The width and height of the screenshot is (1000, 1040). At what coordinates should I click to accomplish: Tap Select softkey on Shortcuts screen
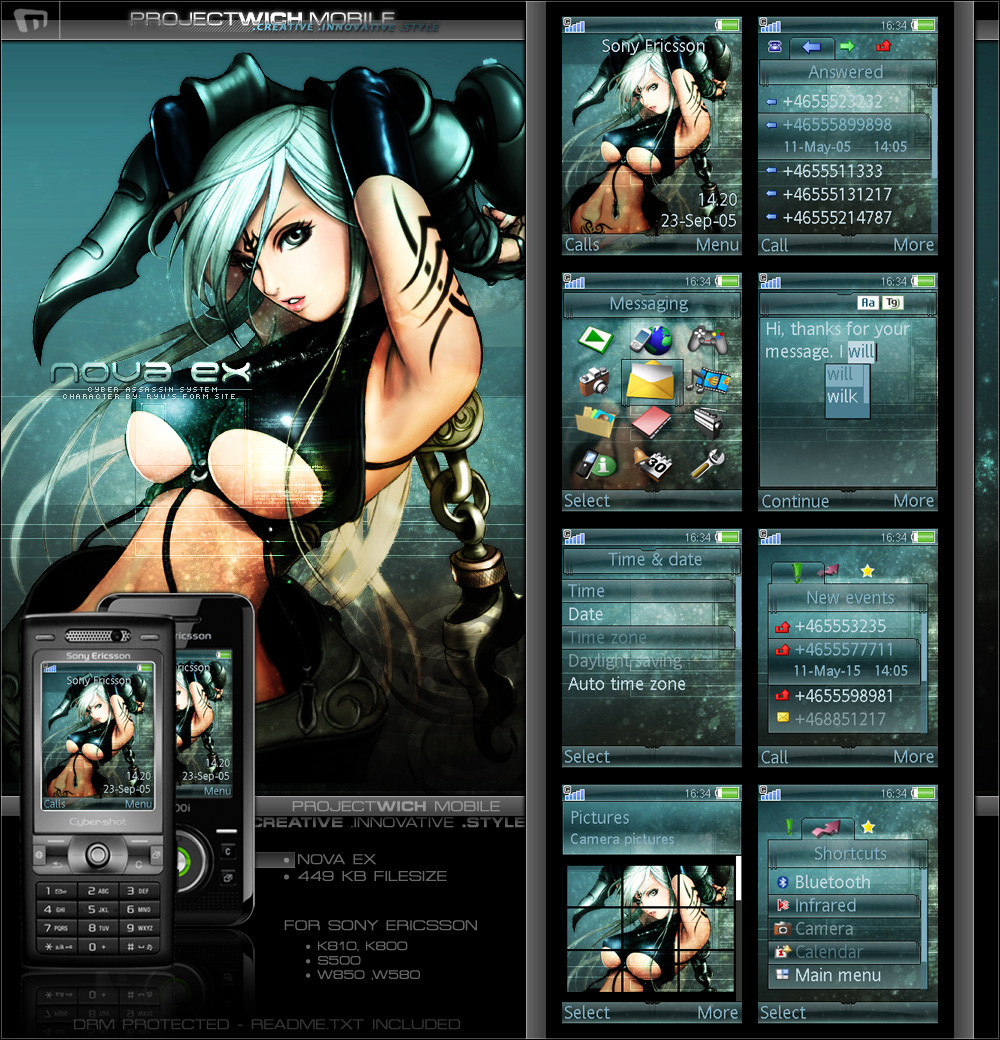(782, 1013)
